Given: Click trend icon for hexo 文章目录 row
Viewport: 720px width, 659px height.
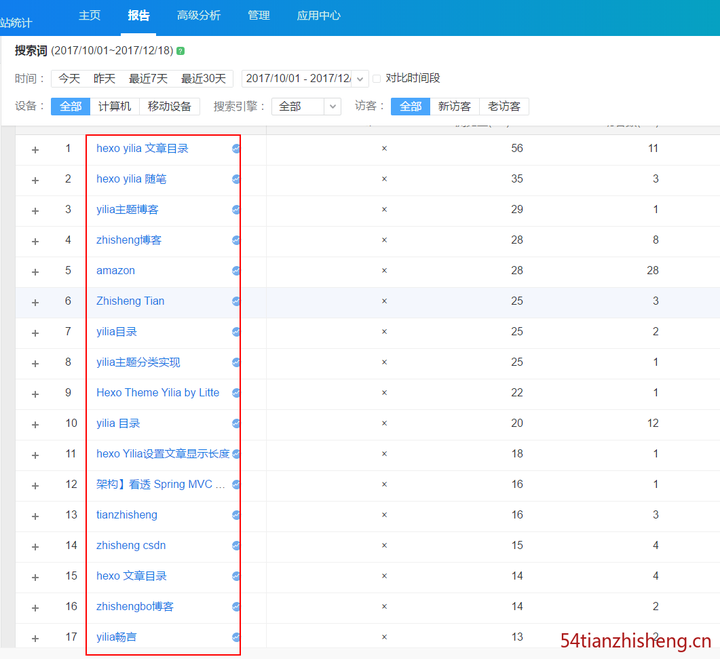Looking at the screenshot, I should click(236, 576).
